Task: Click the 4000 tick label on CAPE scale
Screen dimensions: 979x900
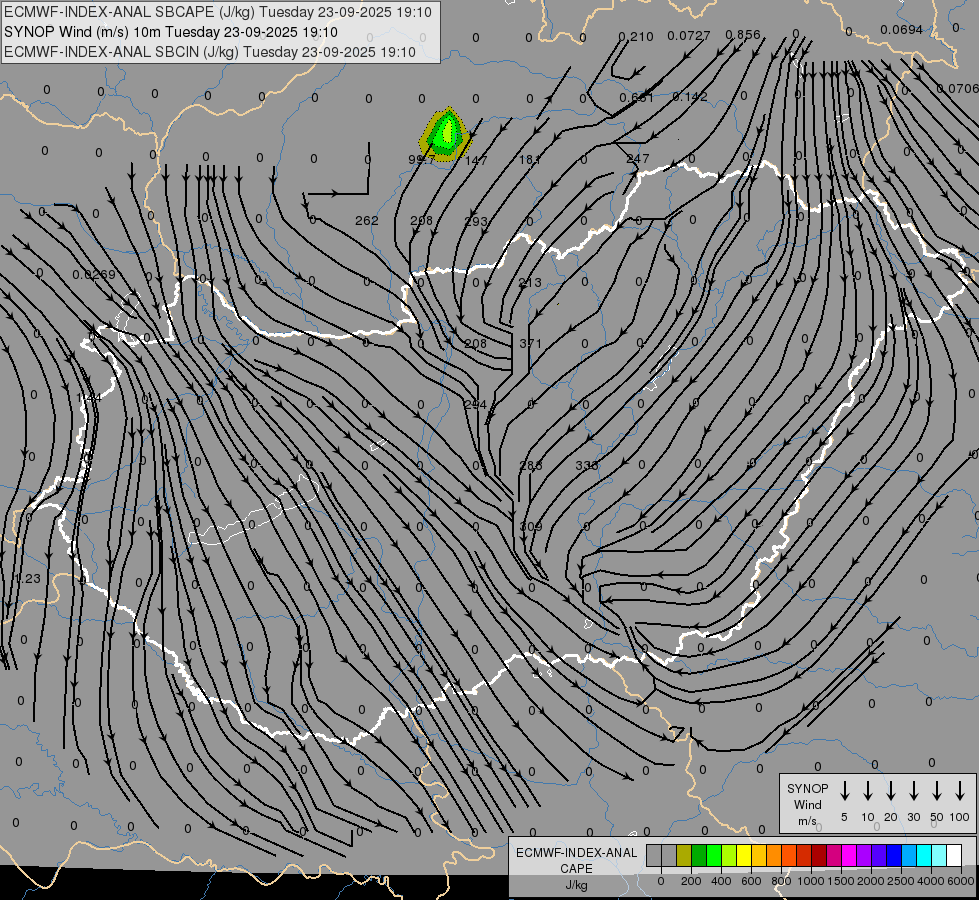Action: click(931, 881)
